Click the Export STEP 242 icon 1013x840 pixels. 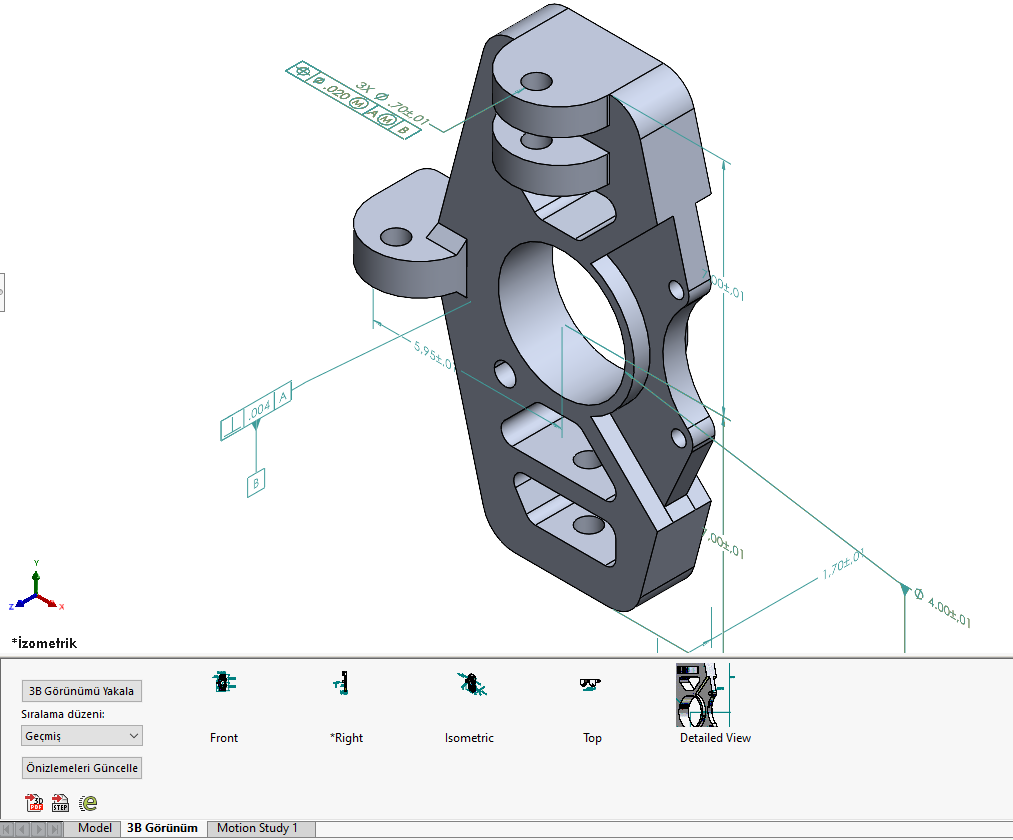point(61,802)
